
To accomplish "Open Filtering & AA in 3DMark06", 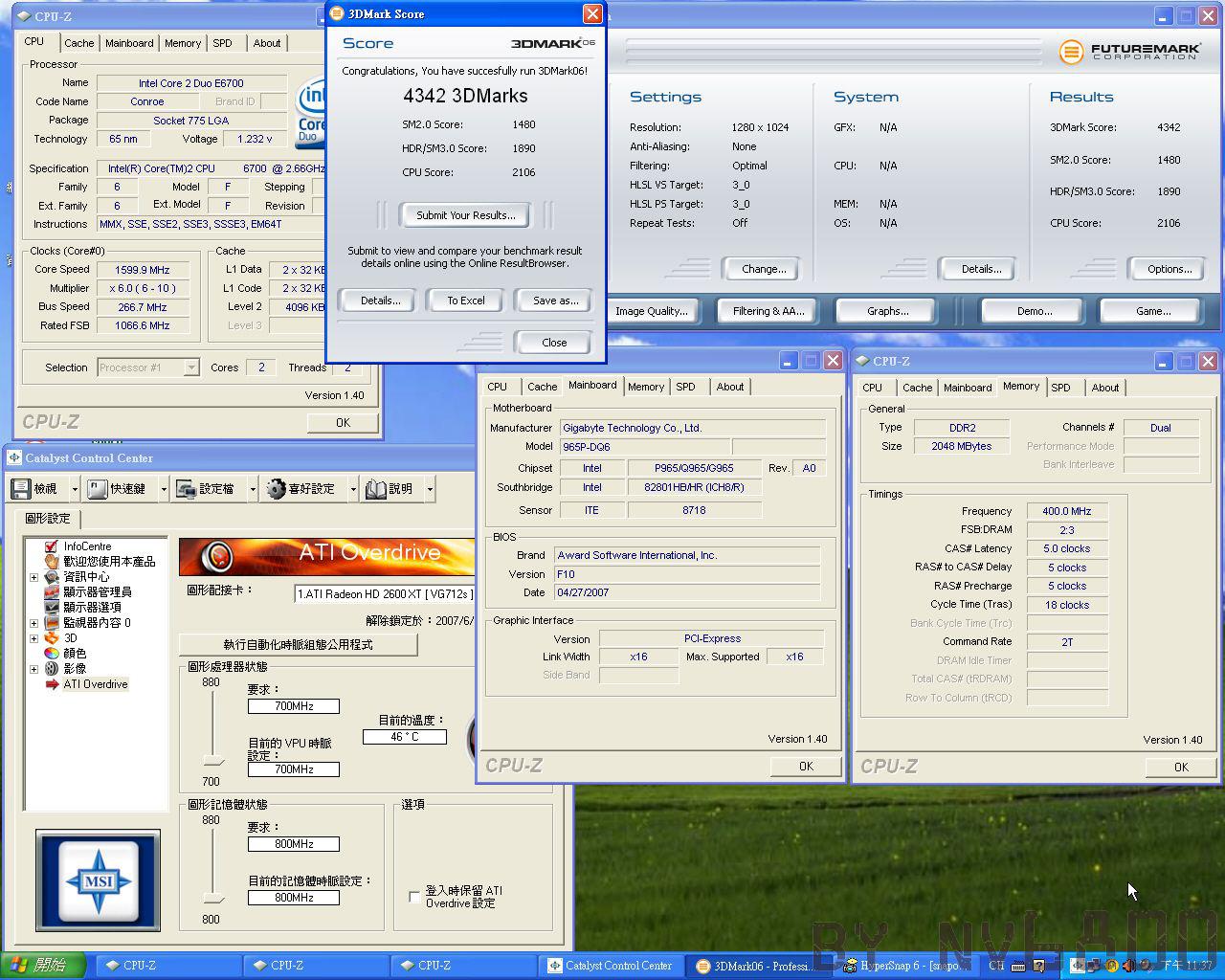I will point(768,311).
